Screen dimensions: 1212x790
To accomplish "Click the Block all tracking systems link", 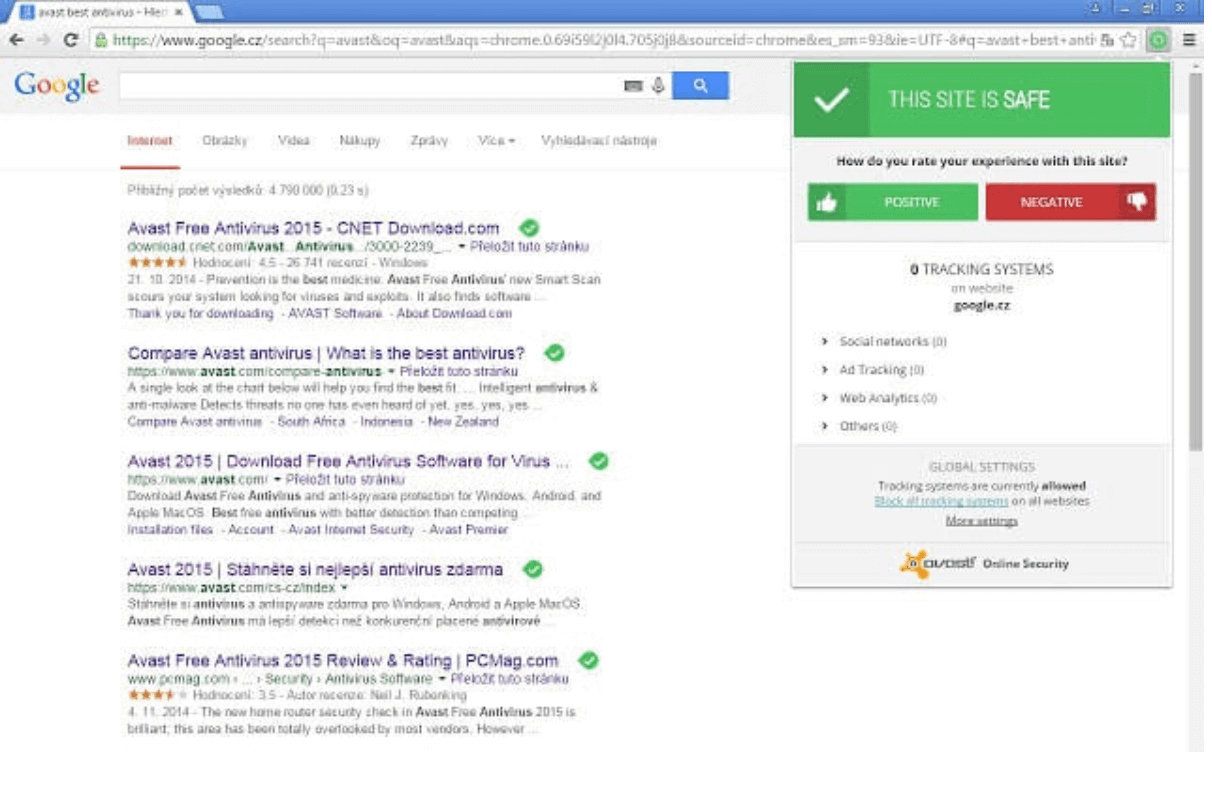I will tap(941, 501).
